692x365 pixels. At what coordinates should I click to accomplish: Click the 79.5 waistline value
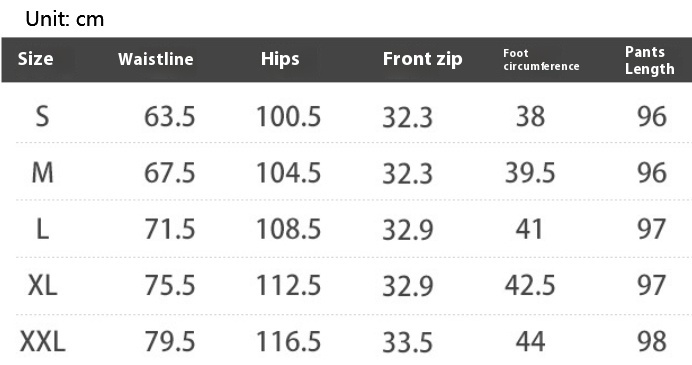coord(169,342)
